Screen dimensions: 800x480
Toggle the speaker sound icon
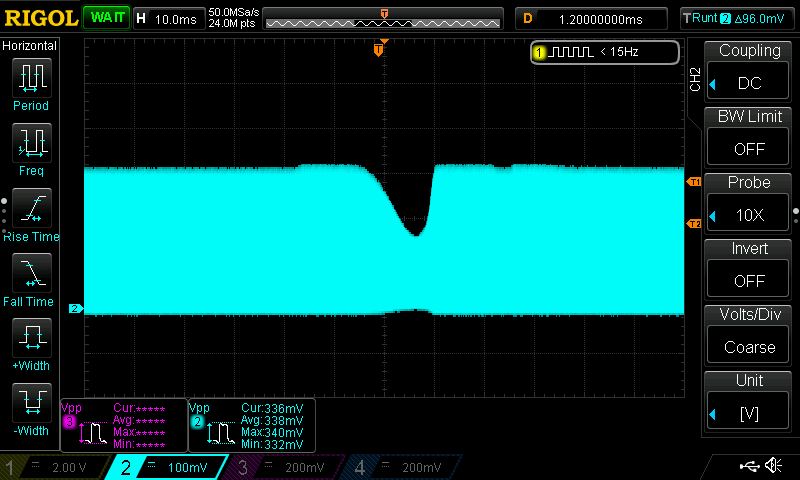point(773,466)
